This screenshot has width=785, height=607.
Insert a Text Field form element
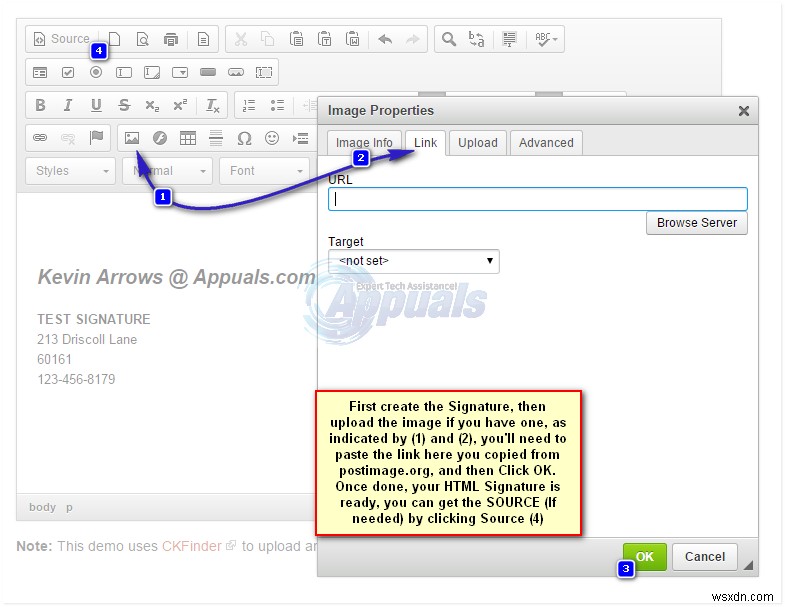124,73
